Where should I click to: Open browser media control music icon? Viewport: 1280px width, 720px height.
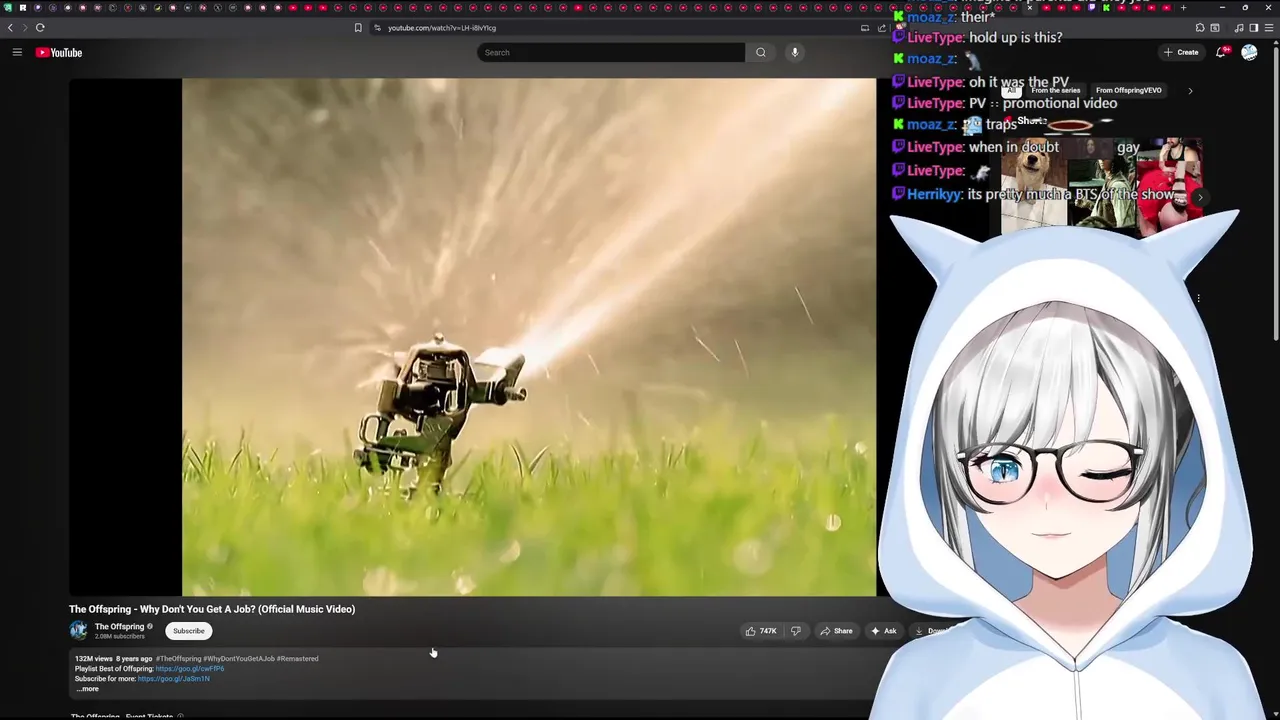(1240, 27)
